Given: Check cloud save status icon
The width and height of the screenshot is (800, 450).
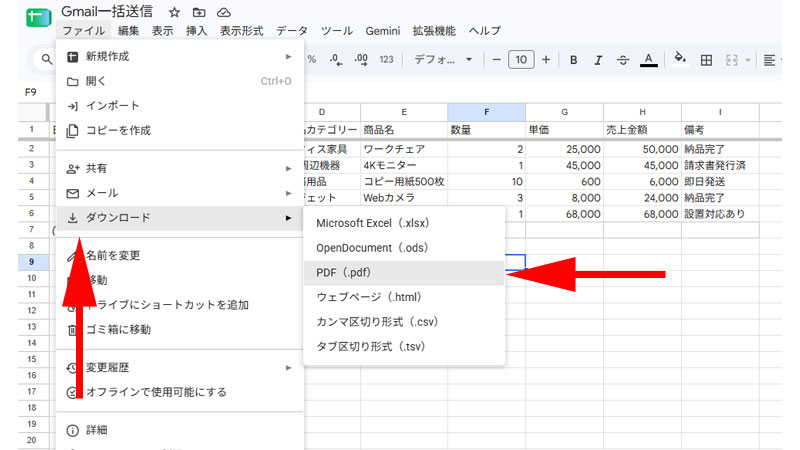Looking at the screenshot, I should 223,12.
